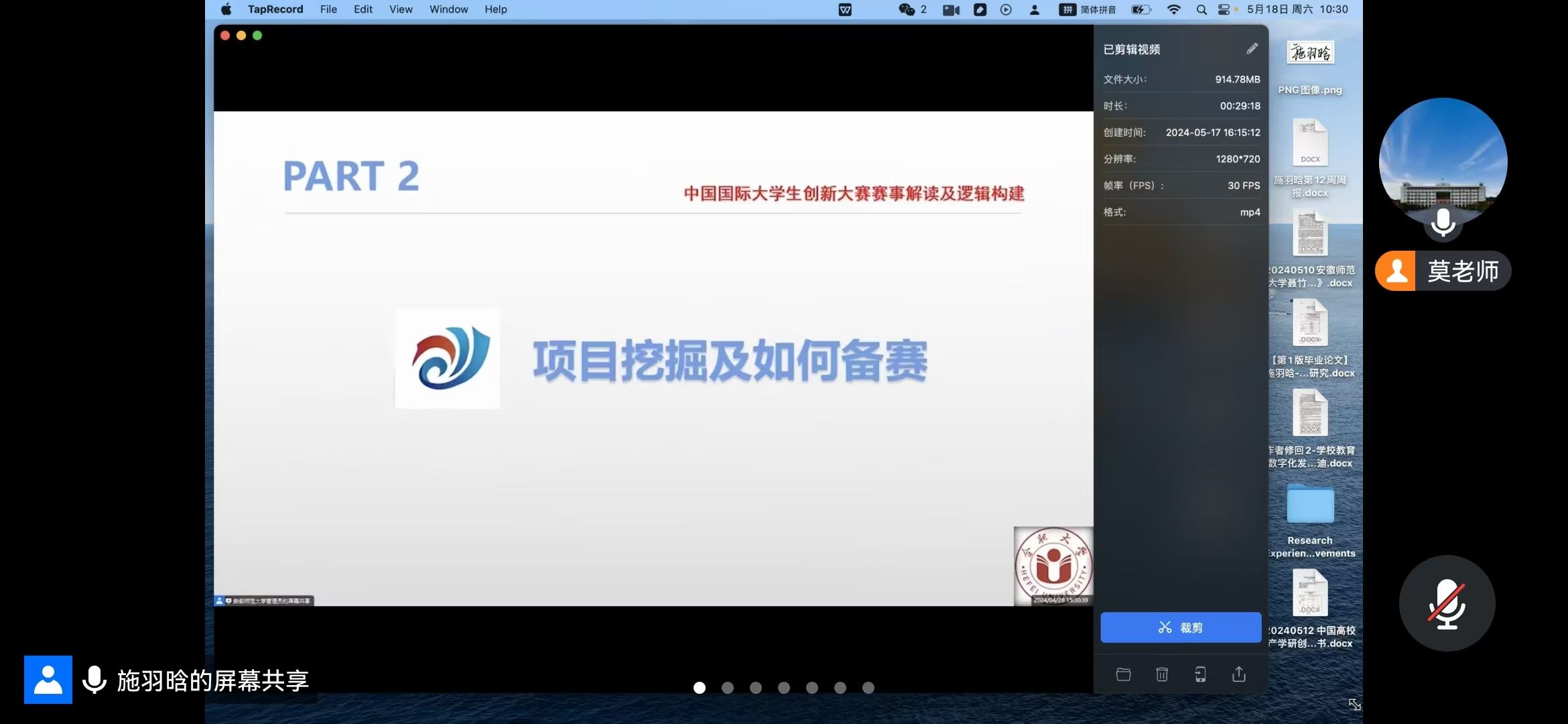
Task: Open the Research Experien...vements folder
Action: (1310, 505)
